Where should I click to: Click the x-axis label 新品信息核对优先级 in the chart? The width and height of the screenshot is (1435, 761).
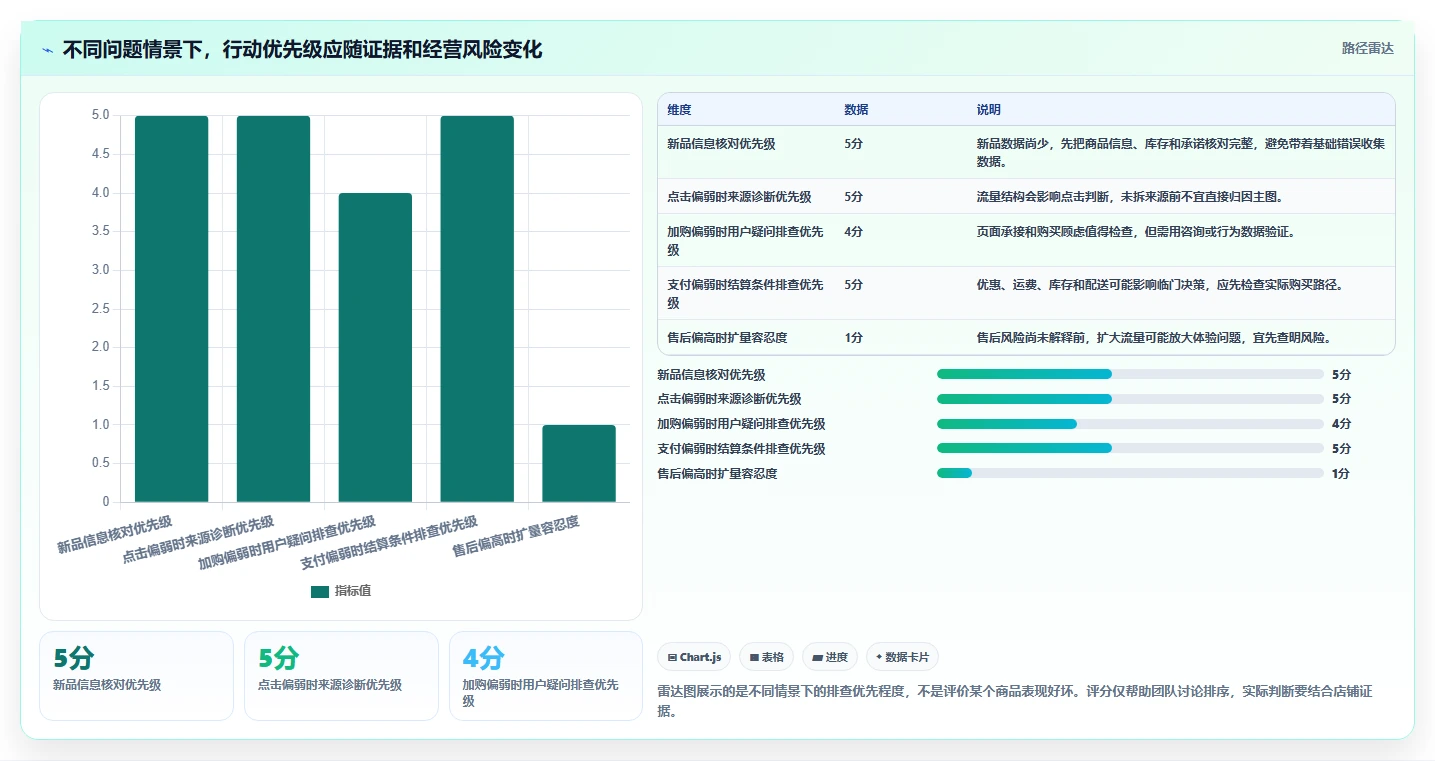[115, 535]
